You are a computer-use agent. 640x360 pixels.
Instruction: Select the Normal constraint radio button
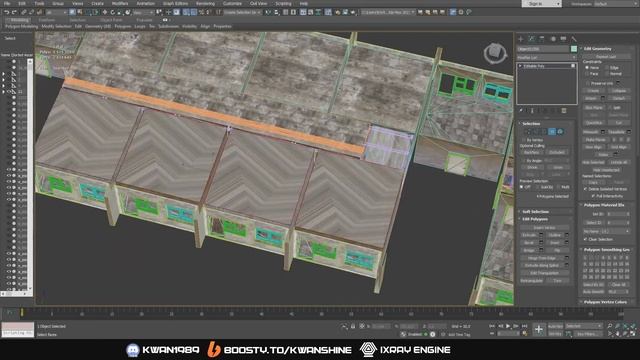[607, 74]
